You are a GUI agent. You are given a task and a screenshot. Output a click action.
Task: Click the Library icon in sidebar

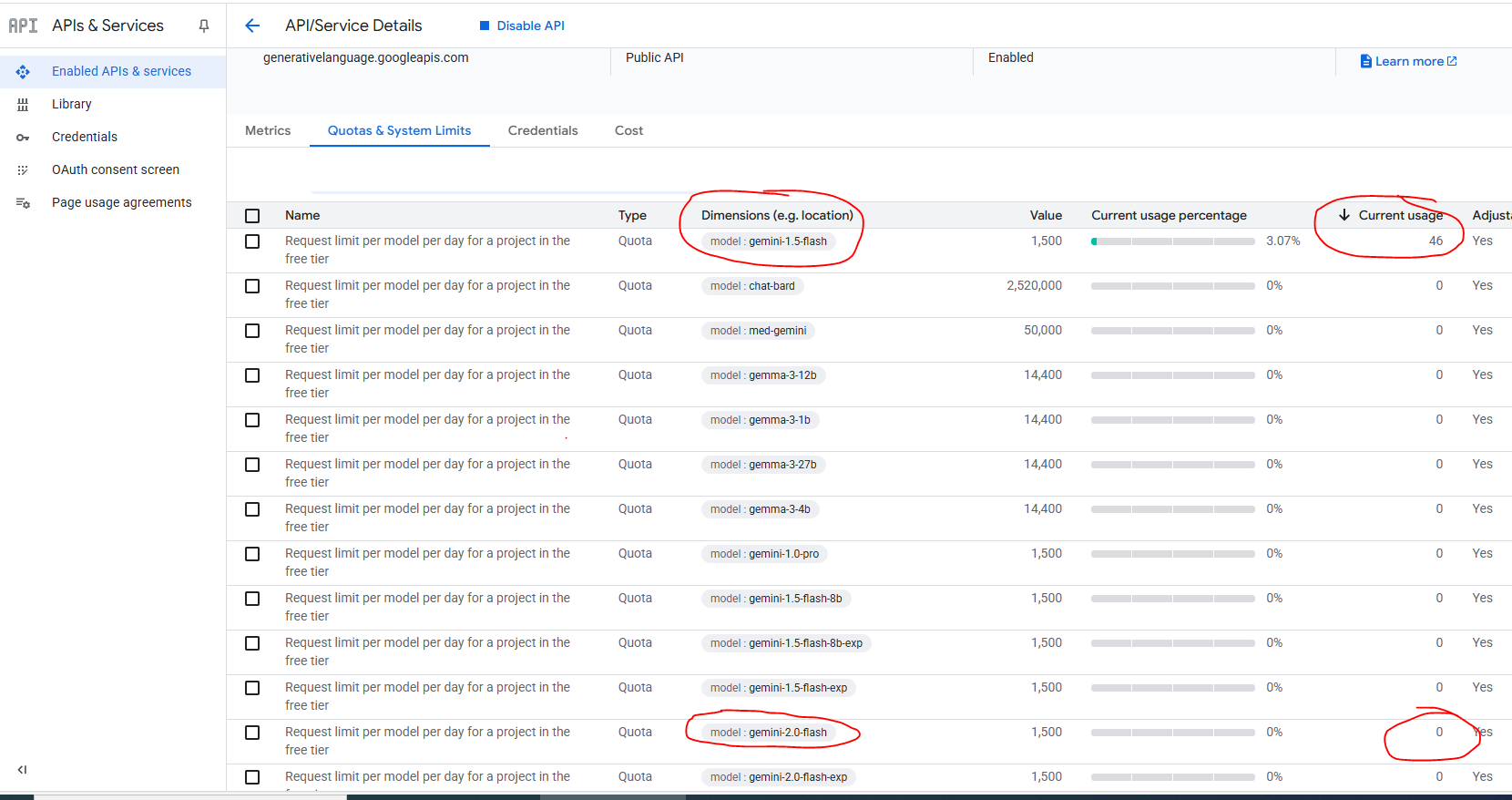pos(23,105)
